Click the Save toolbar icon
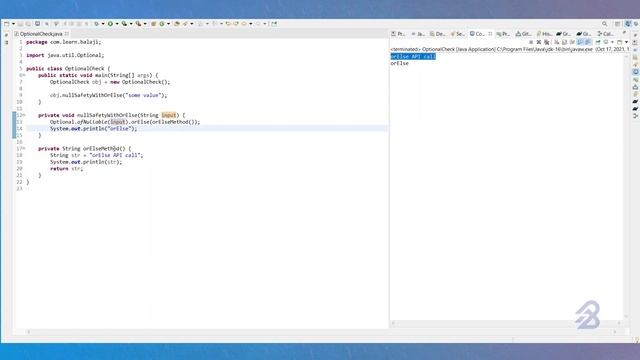 [x=20, y=24]
